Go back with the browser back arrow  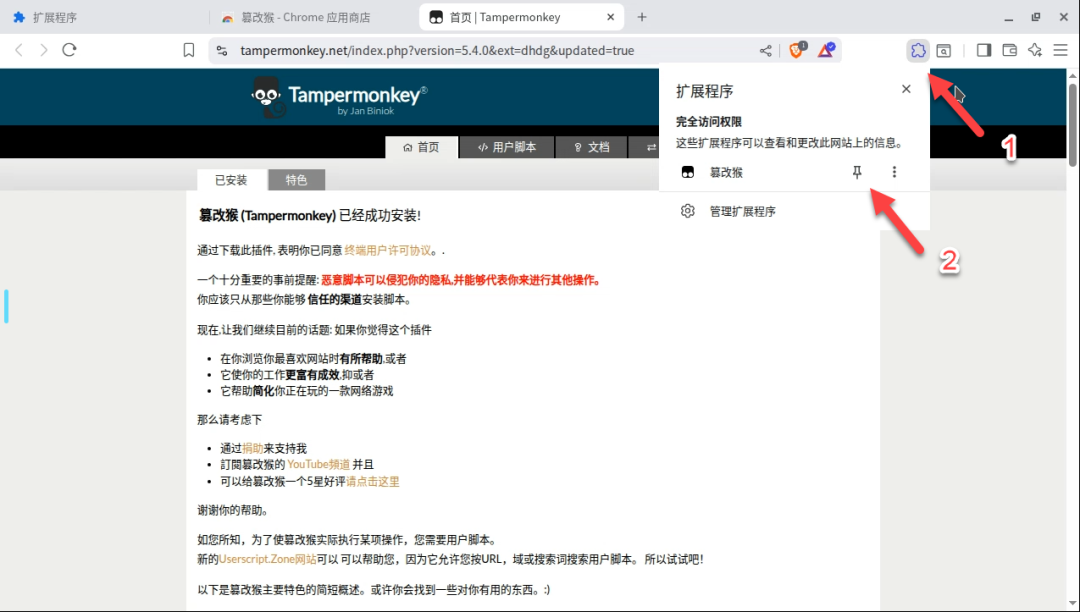coord(19,50)
